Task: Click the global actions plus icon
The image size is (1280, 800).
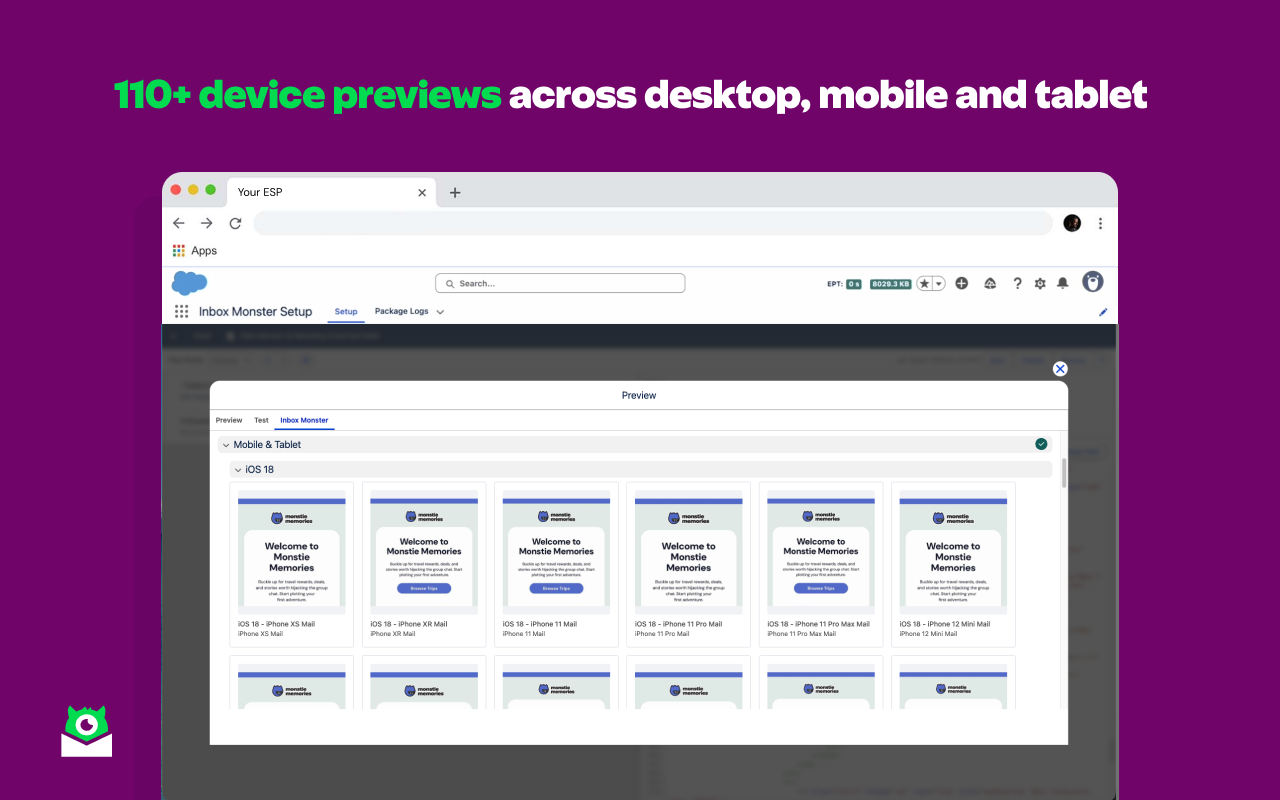Action: 962,283
